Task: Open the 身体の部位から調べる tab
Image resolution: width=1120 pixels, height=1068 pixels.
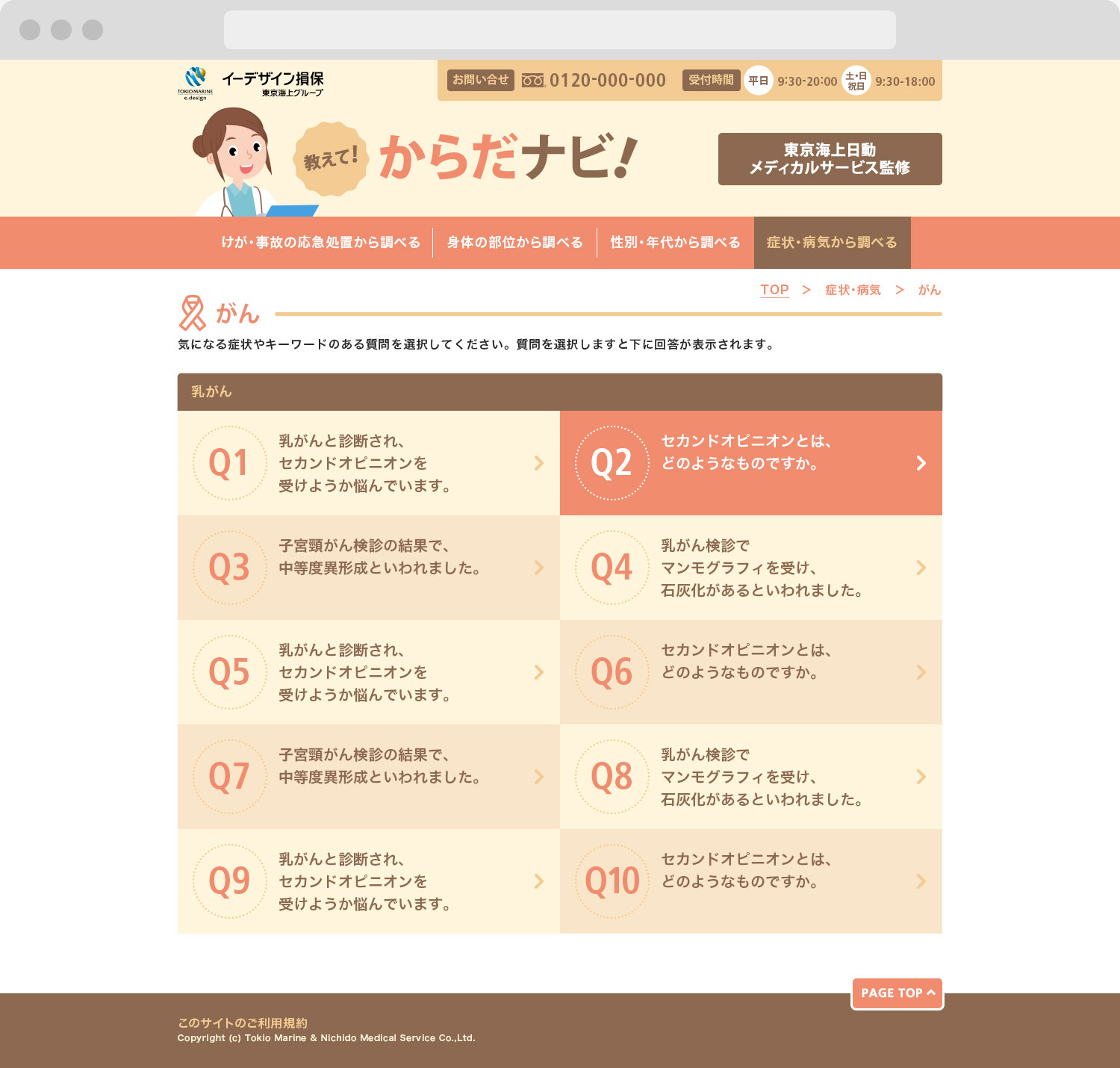Action: [x=514, y=243]
